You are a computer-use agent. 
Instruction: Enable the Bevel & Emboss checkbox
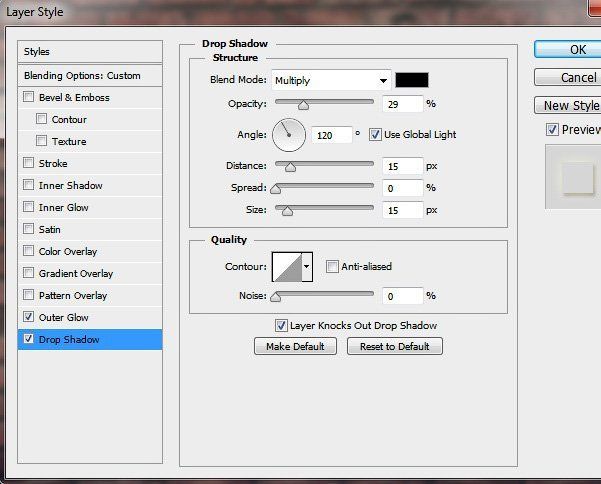coord(29,97)
